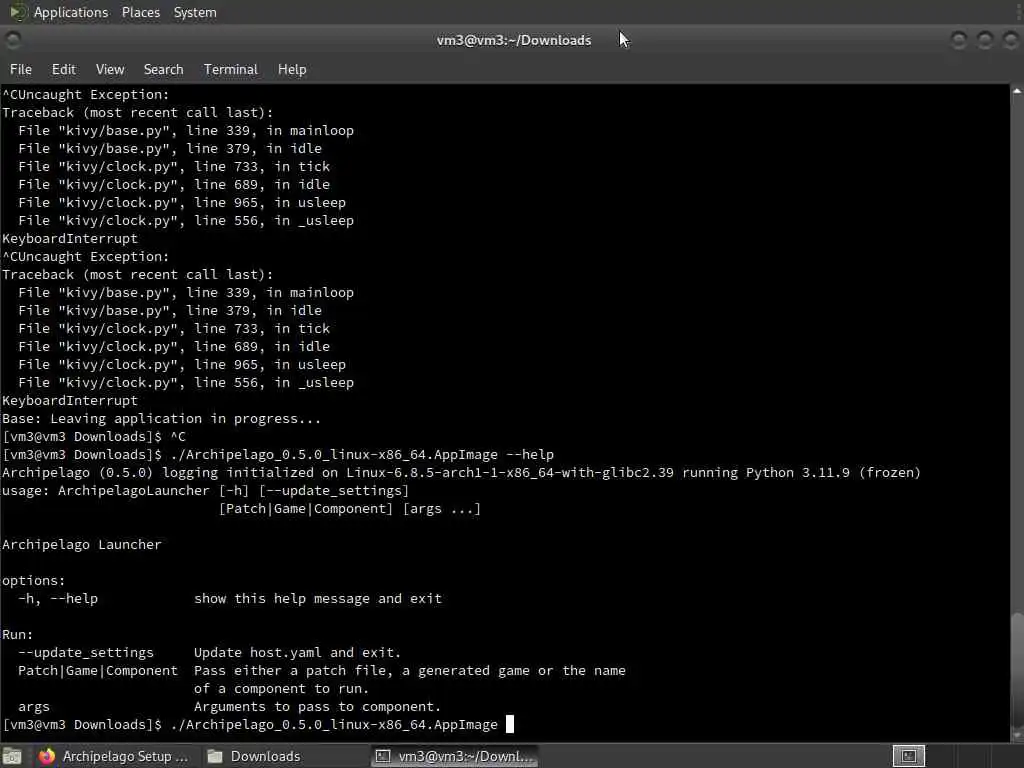Open the Help menu
Image resolution: width=1024 pixels, height=768 pixels.
pyautogui.click(x=292, y=69)
